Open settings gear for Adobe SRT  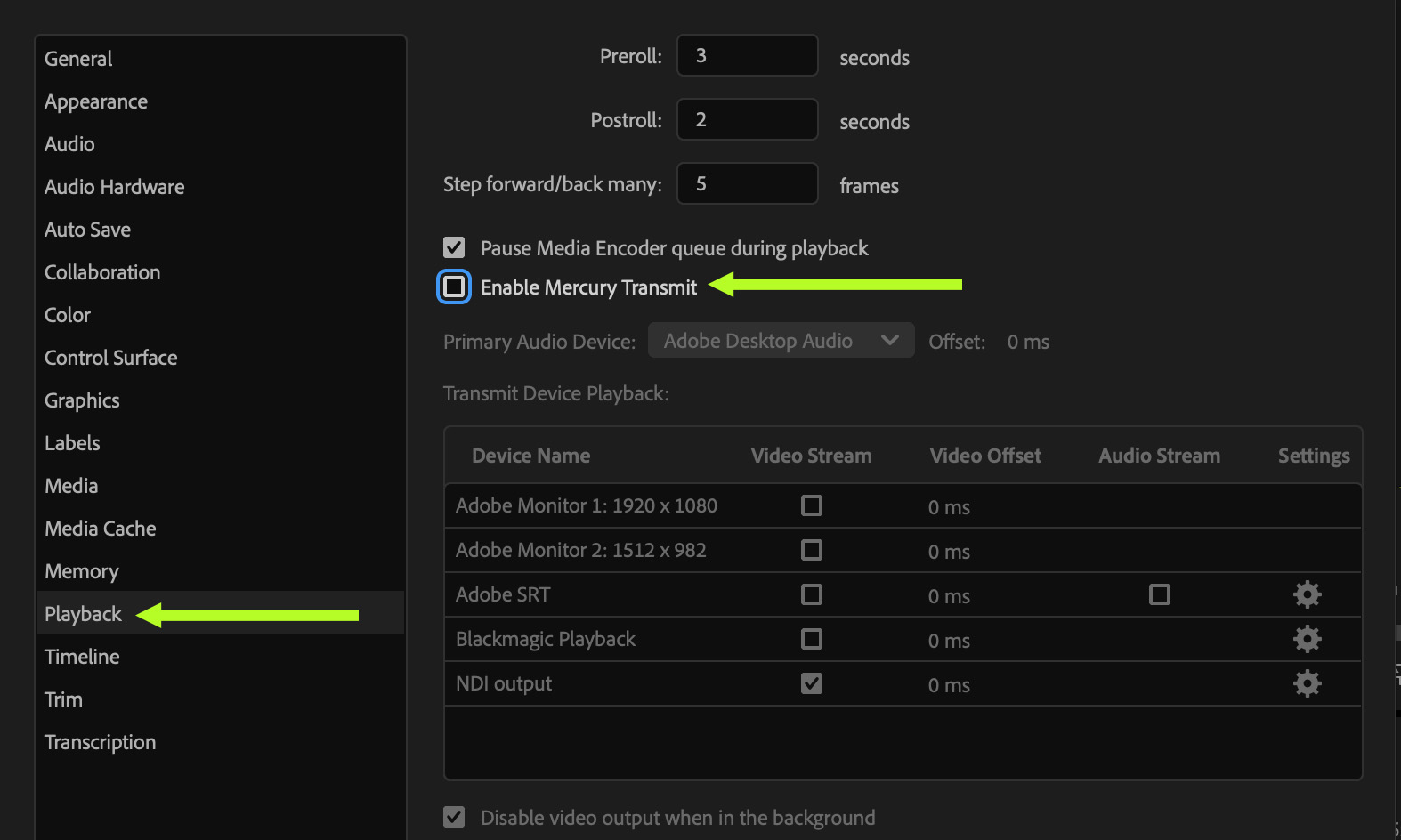[1307, 594]
